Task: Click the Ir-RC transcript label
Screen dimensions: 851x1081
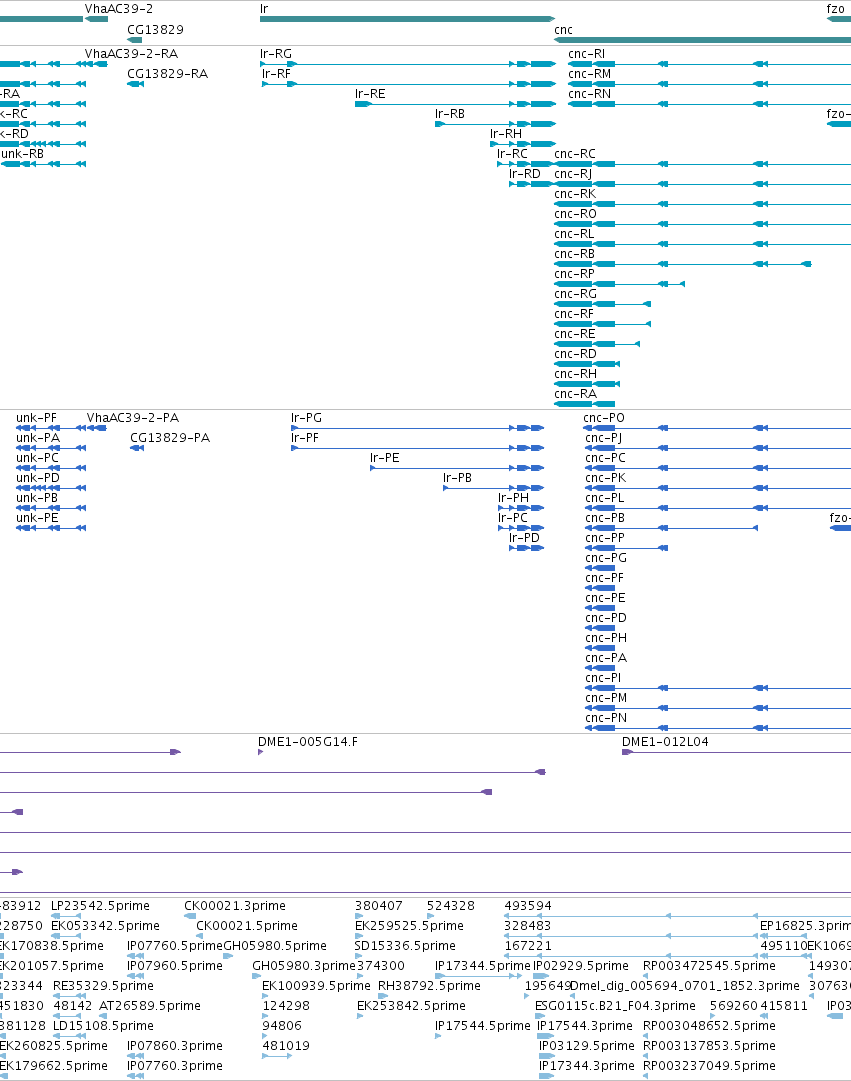Action: (x=512, y=154)
